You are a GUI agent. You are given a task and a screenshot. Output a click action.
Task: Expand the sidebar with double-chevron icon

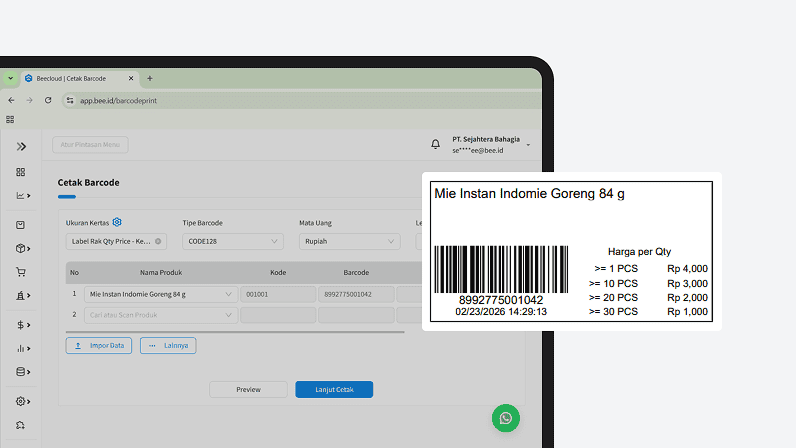point(21,147)
